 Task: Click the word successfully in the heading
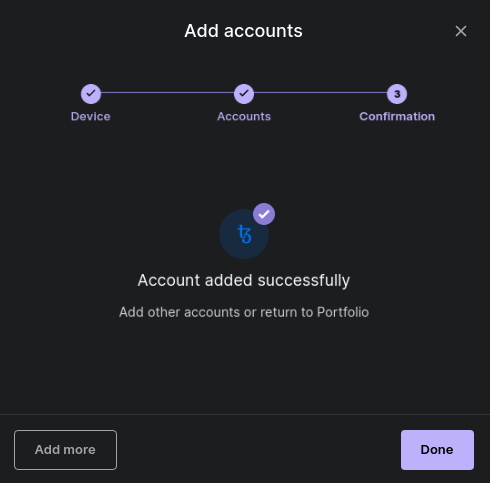[304, 280]
